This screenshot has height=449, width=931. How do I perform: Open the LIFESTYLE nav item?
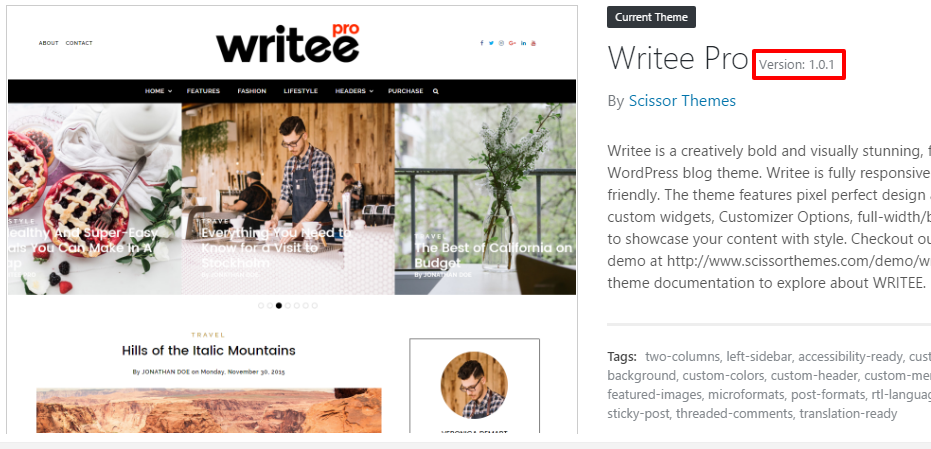point(300,91)
